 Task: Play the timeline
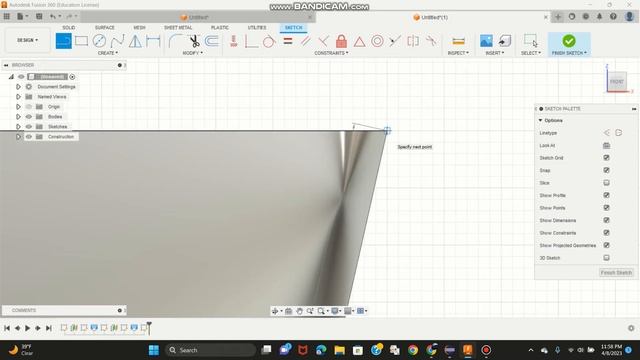[x=27, y=328]
